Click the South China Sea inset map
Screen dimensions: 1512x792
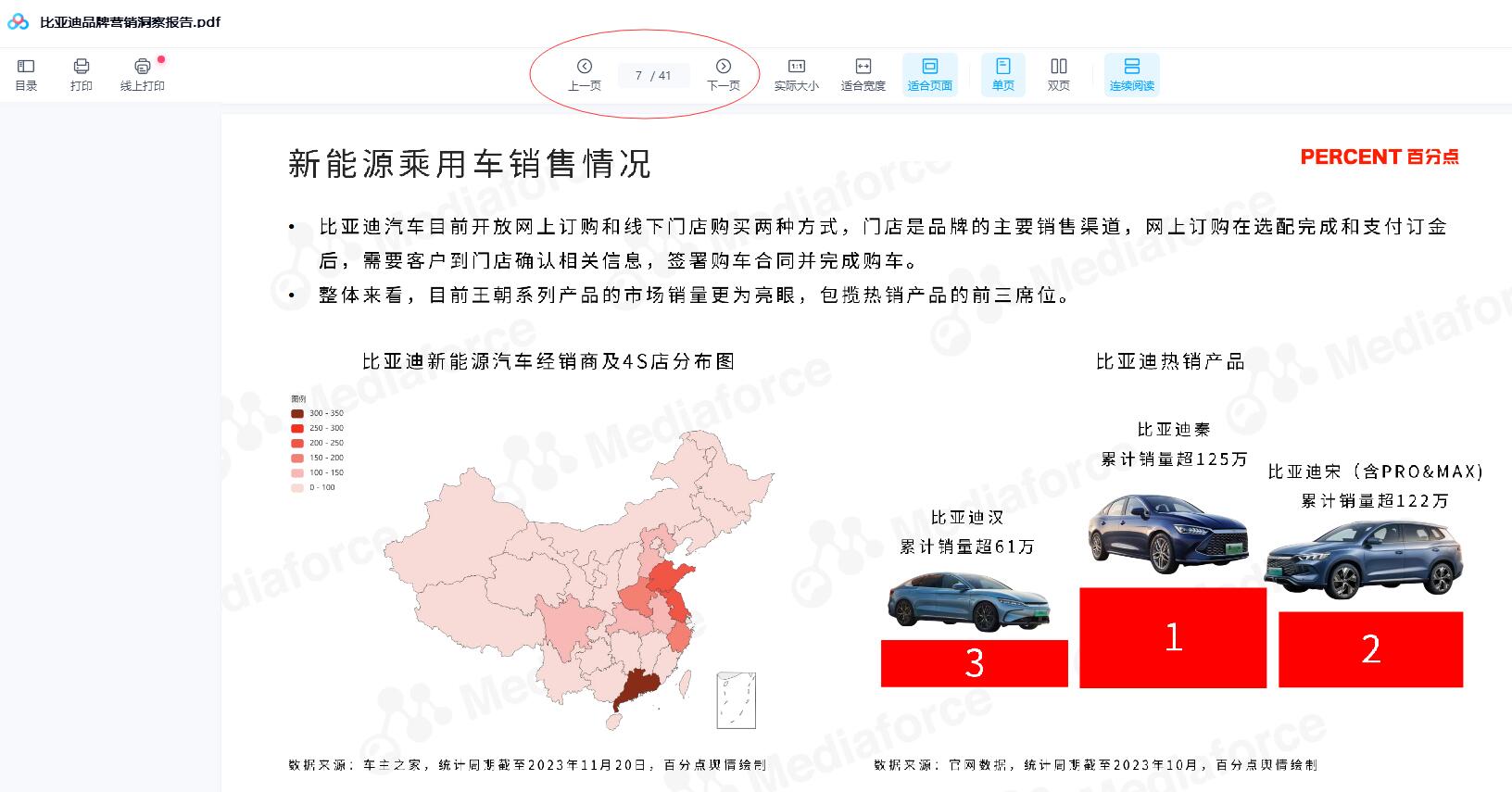(737, 700)
